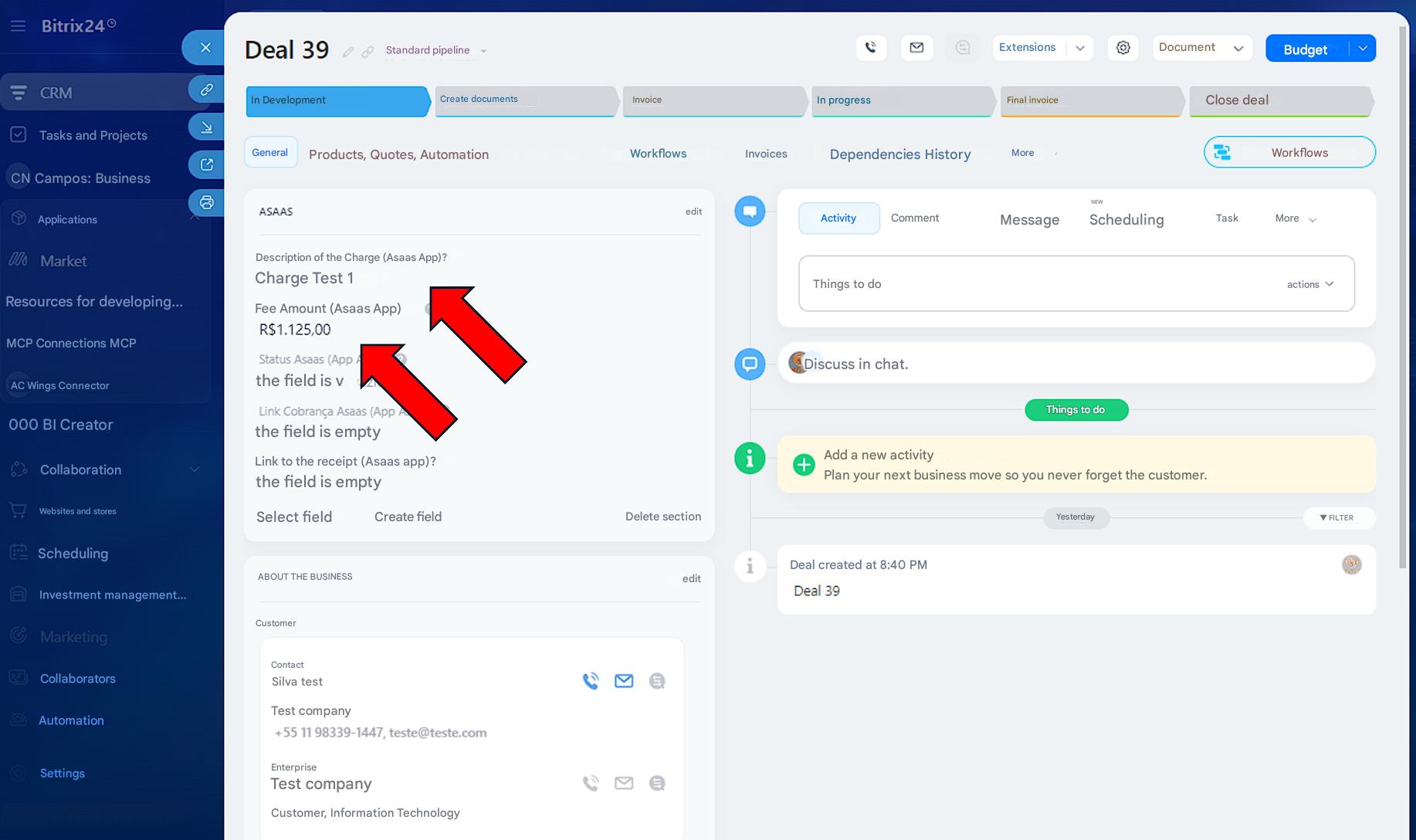Expand the Collaboration sidebar section
This screenshot has width=1416, height=840.
coord(195,469)
